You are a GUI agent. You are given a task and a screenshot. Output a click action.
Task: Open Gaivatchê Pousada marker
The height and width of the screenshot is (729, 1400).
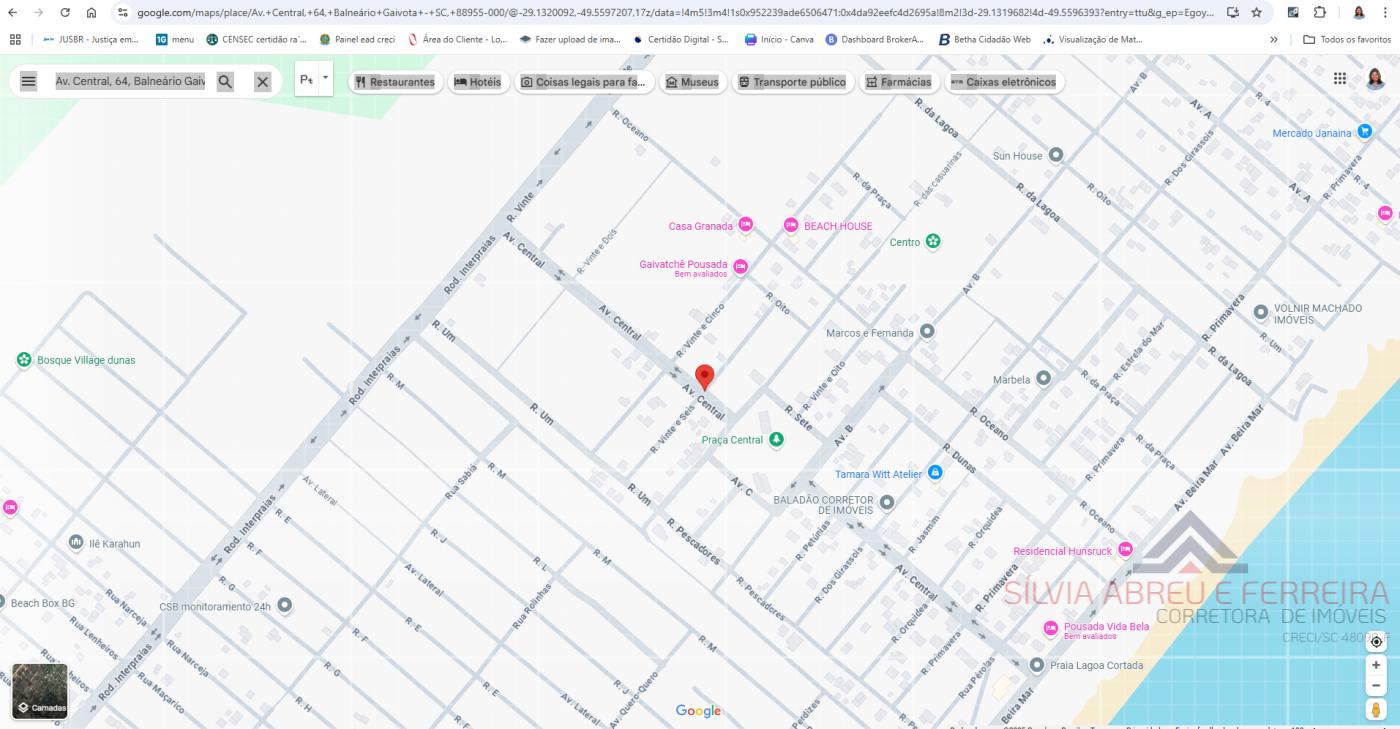[740, 266]
